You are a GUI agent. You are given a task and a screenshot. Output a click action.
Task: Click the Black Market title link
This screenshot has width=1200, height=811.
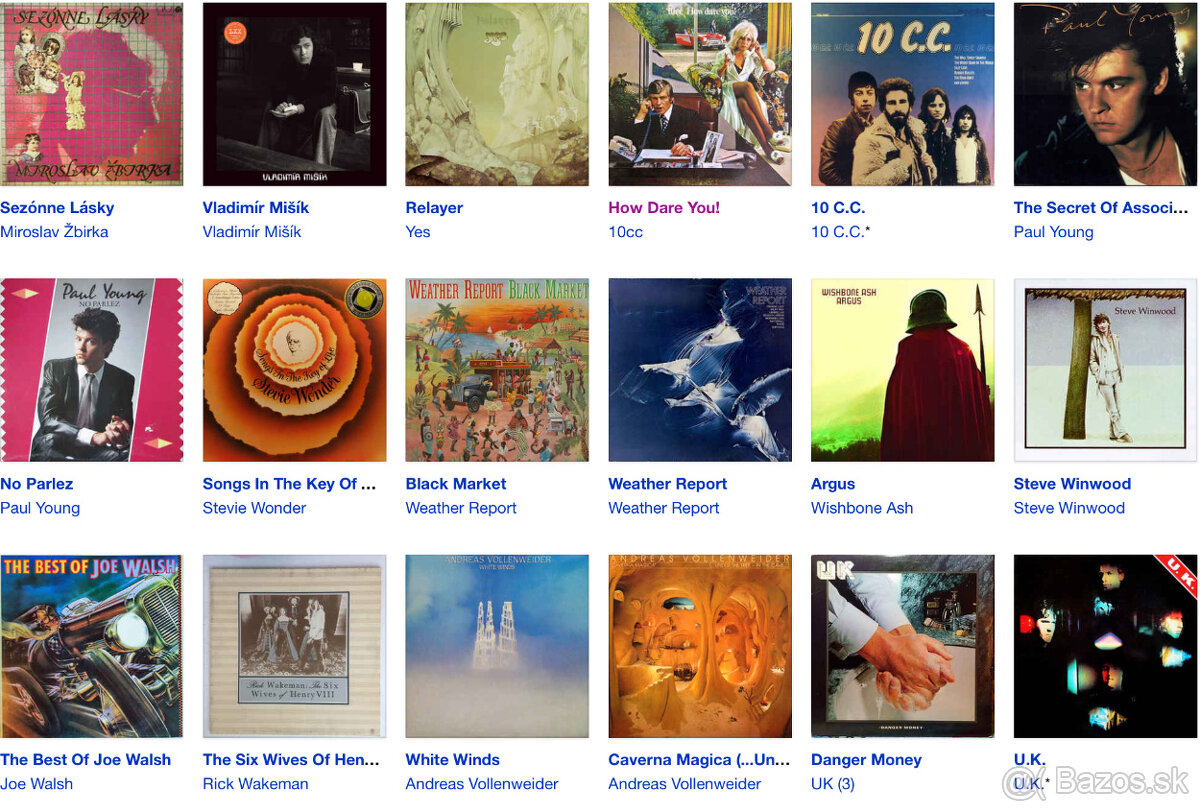coord(456,484)
